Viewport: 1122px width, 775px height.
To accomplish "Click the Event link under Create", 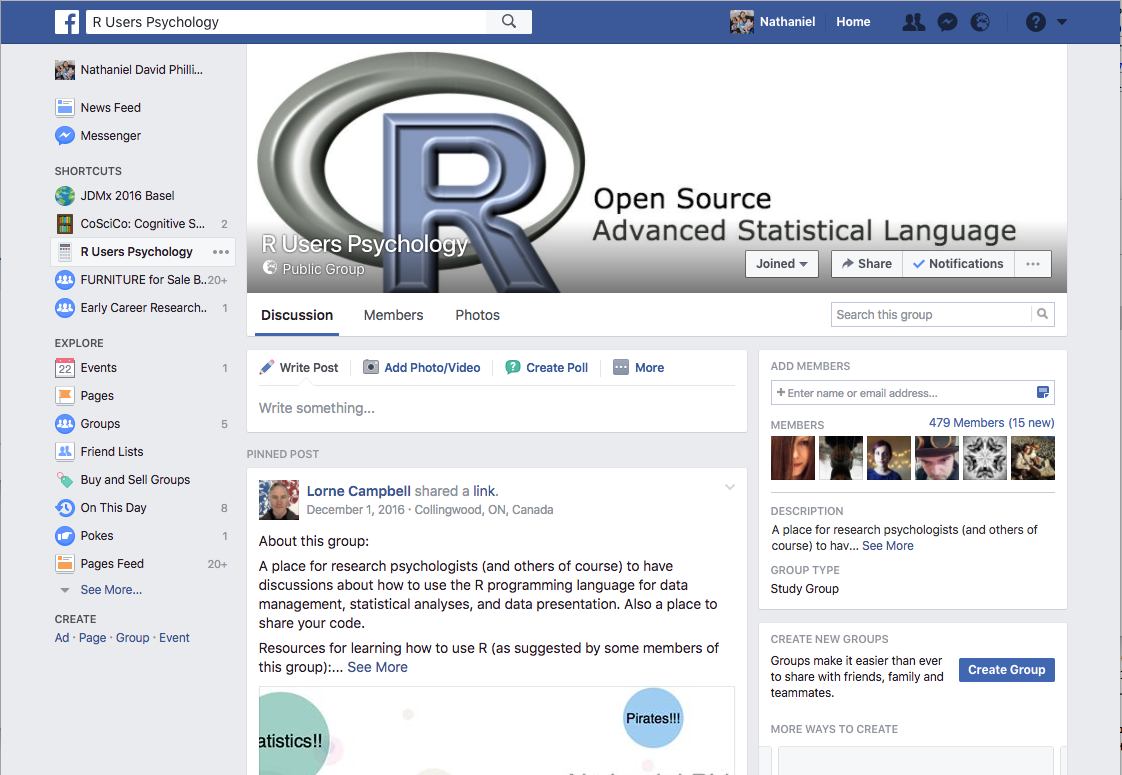I will [x=174, y=638].
